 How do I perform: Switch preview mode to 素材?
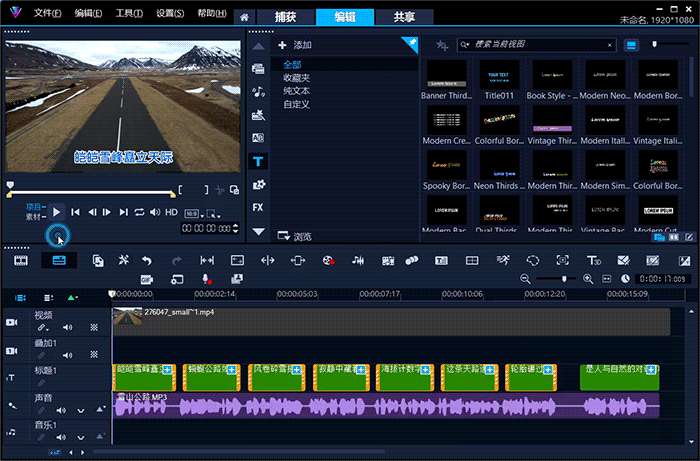pos(35,217)
